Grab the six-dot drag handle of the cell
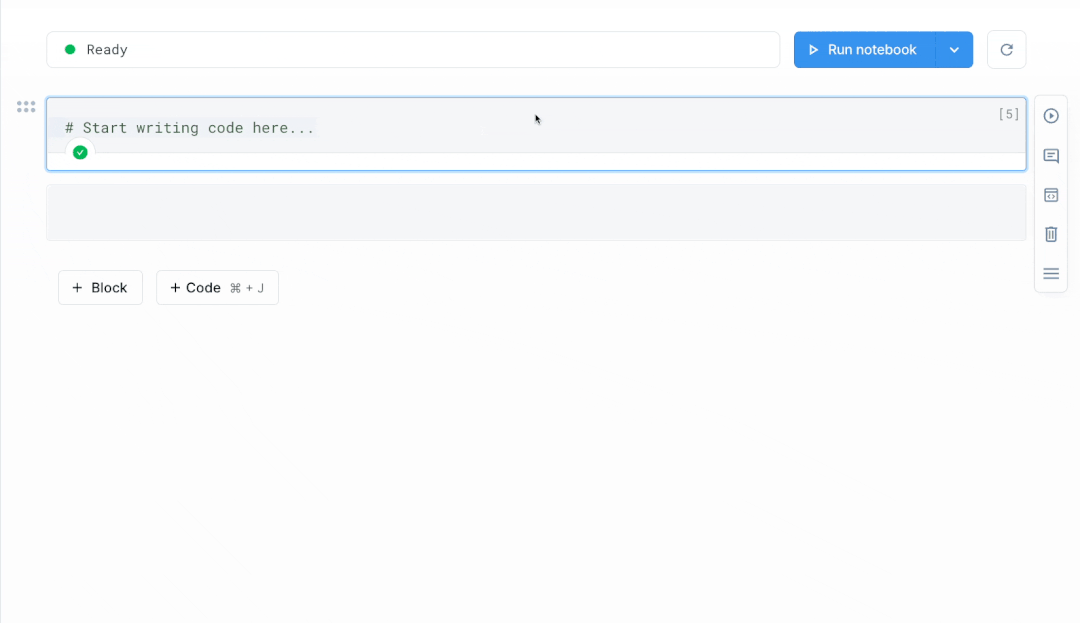Screen dimensions: 1080x623 coord(26,107)
